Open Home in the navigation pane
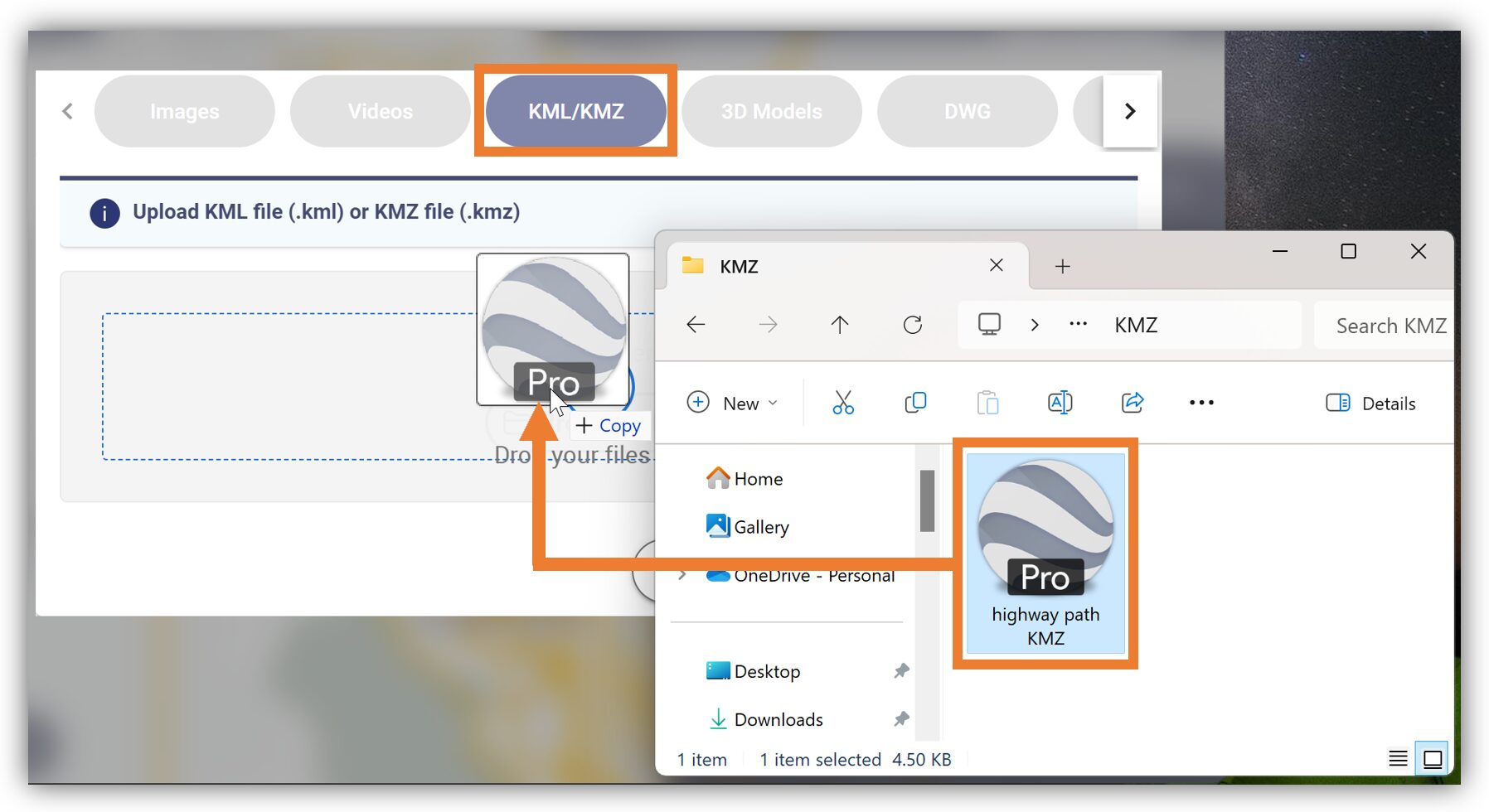Viewport: 1489px width, 812px height. click(x=745, y=479)
